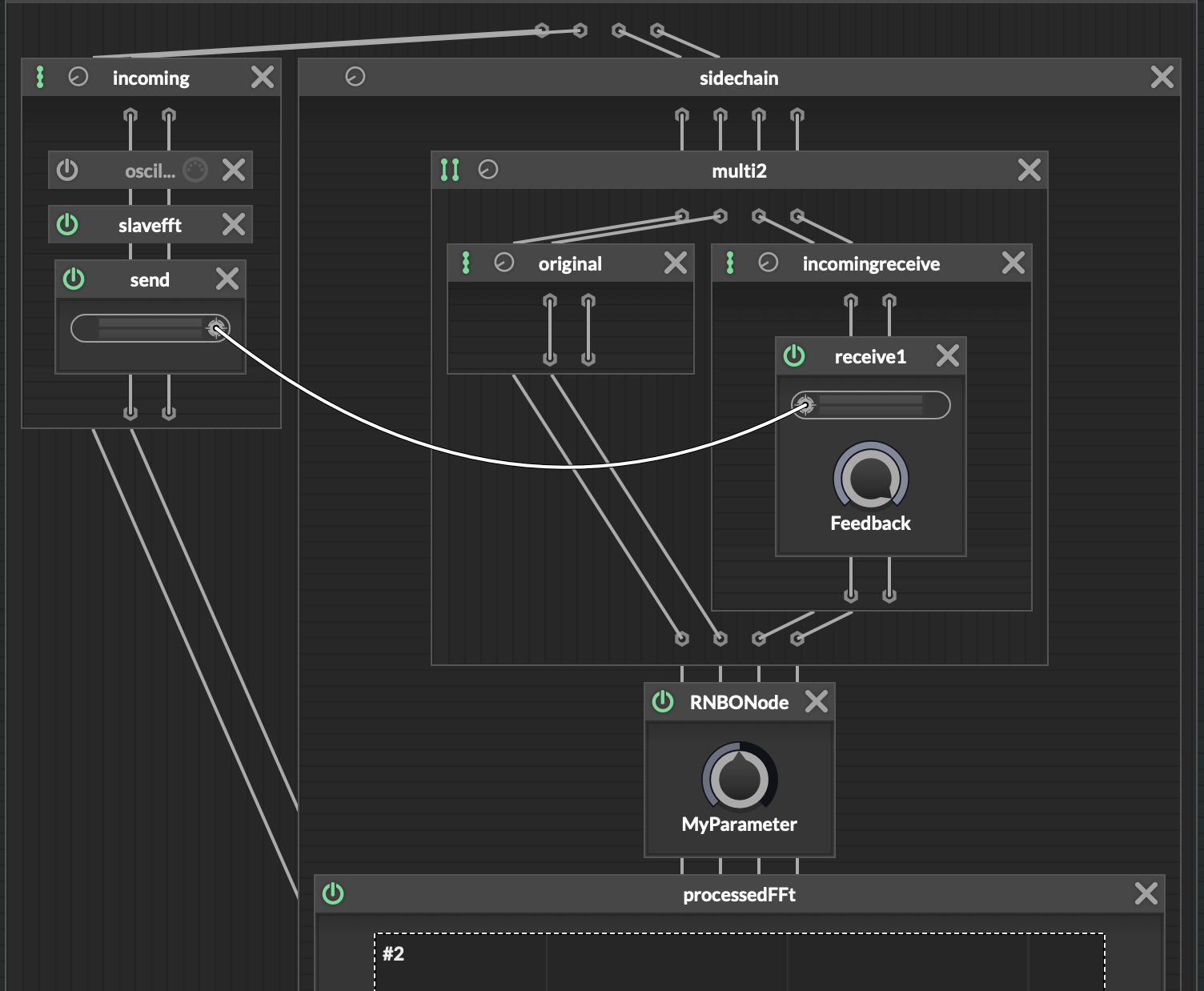Select the incomingreceive title
This screenshot has width=1204, height=991.
tap(871, 263)
